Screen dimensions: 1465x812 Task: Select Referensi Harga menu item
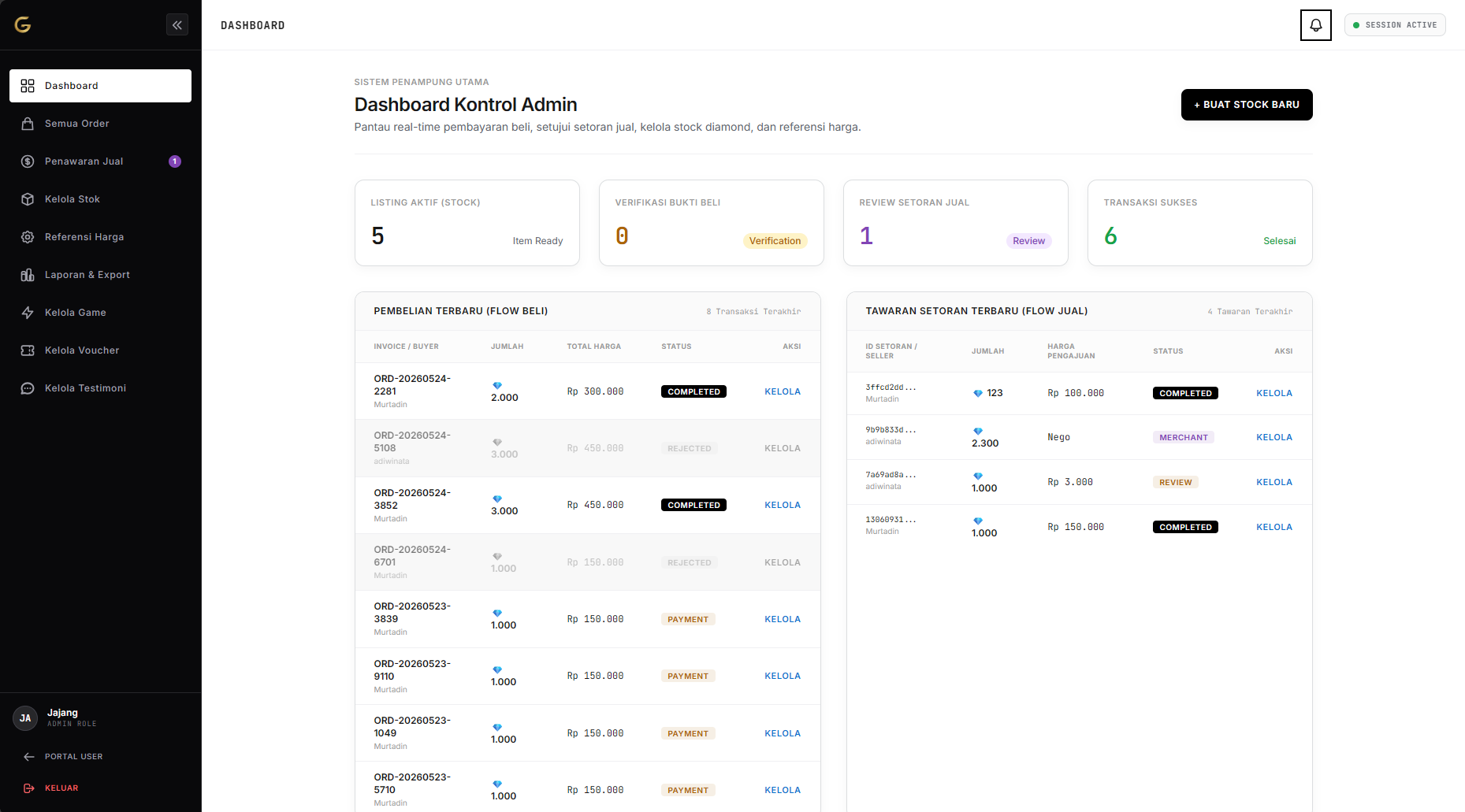coord(100,237)
